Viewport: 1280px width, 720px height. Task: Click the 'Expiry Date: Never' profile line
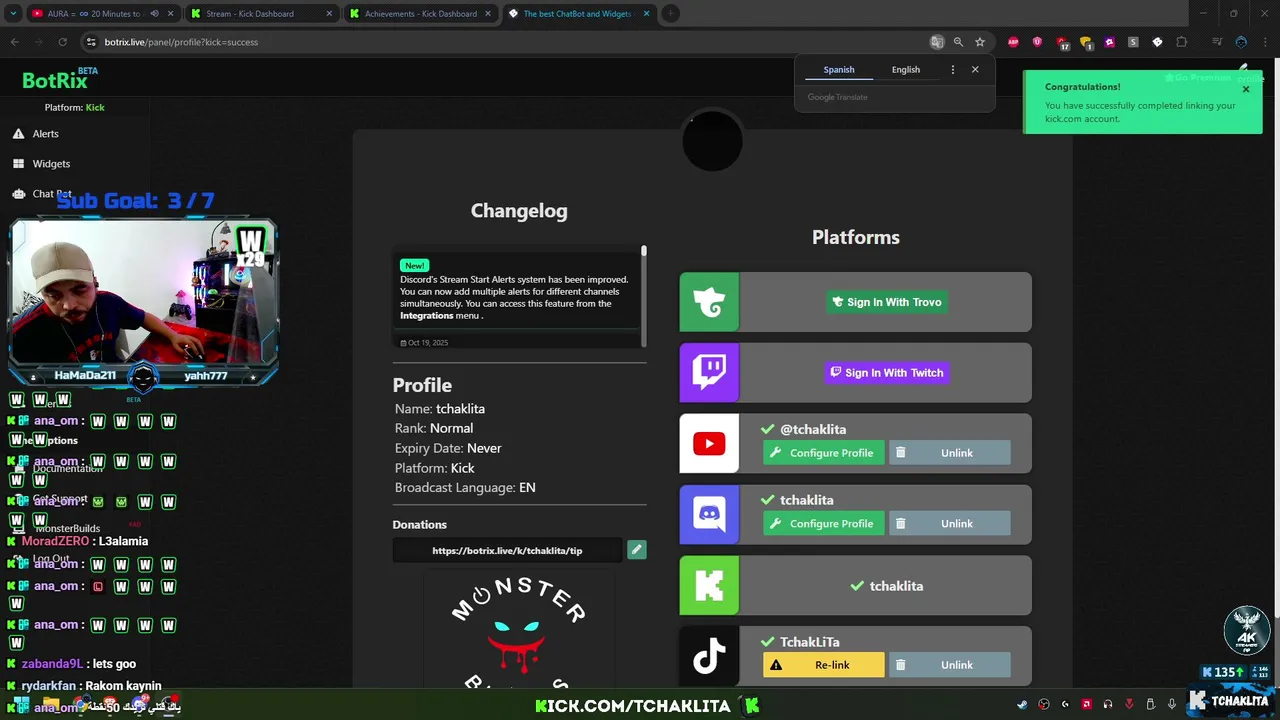(x=448, y=448)
